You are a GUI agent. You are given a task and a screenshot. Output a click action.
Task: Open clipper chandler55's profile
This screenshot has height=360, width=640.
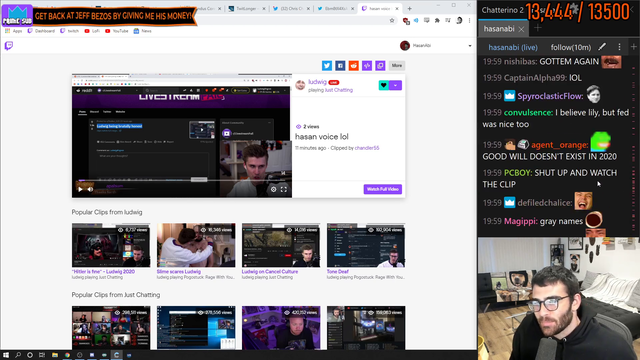[x=367, y=148]
